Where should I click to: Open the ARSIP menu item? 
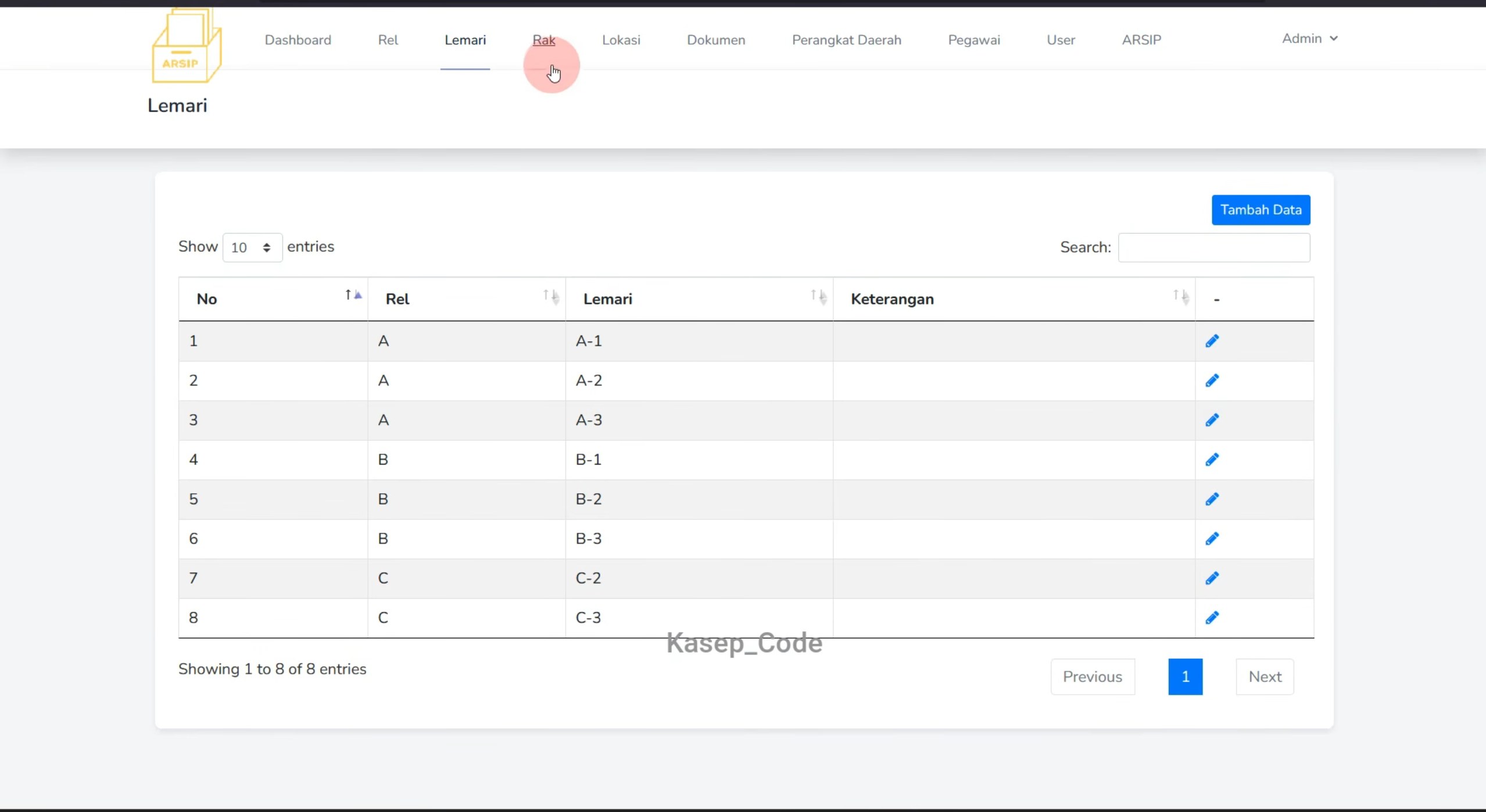pyautogui.click(x=1141, y=40)
